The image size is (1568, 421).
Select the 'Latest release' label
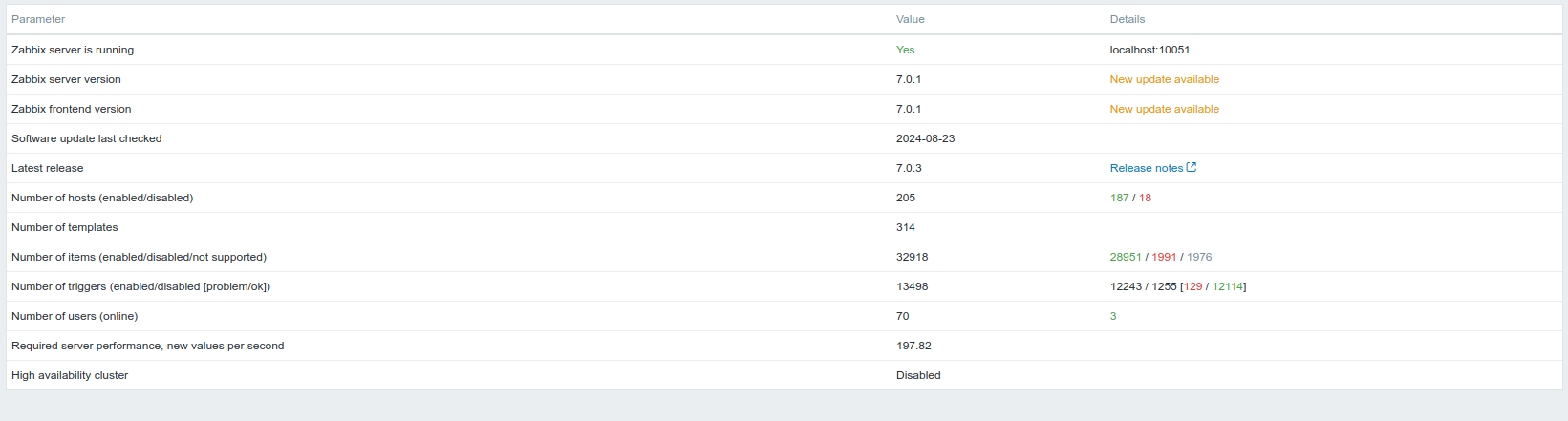tap(48, 168)
